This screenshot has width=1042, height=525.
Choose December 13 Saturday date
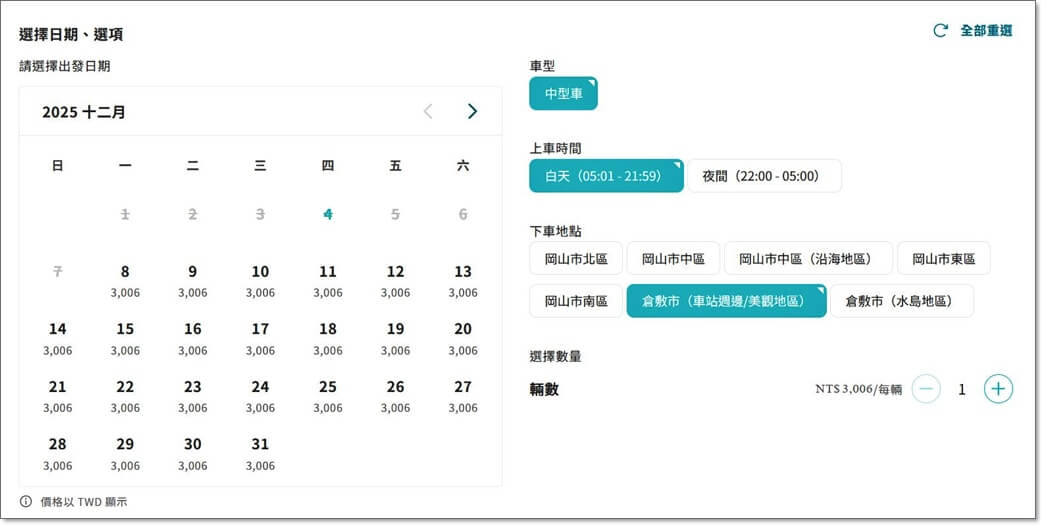pyautogui.click(x=463, y=280)
